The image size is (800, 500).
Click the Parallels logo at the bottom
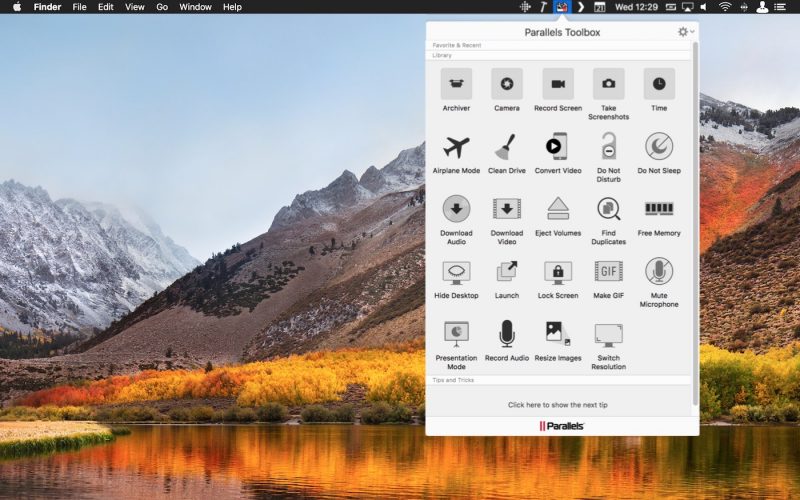(x=562, y=426)
